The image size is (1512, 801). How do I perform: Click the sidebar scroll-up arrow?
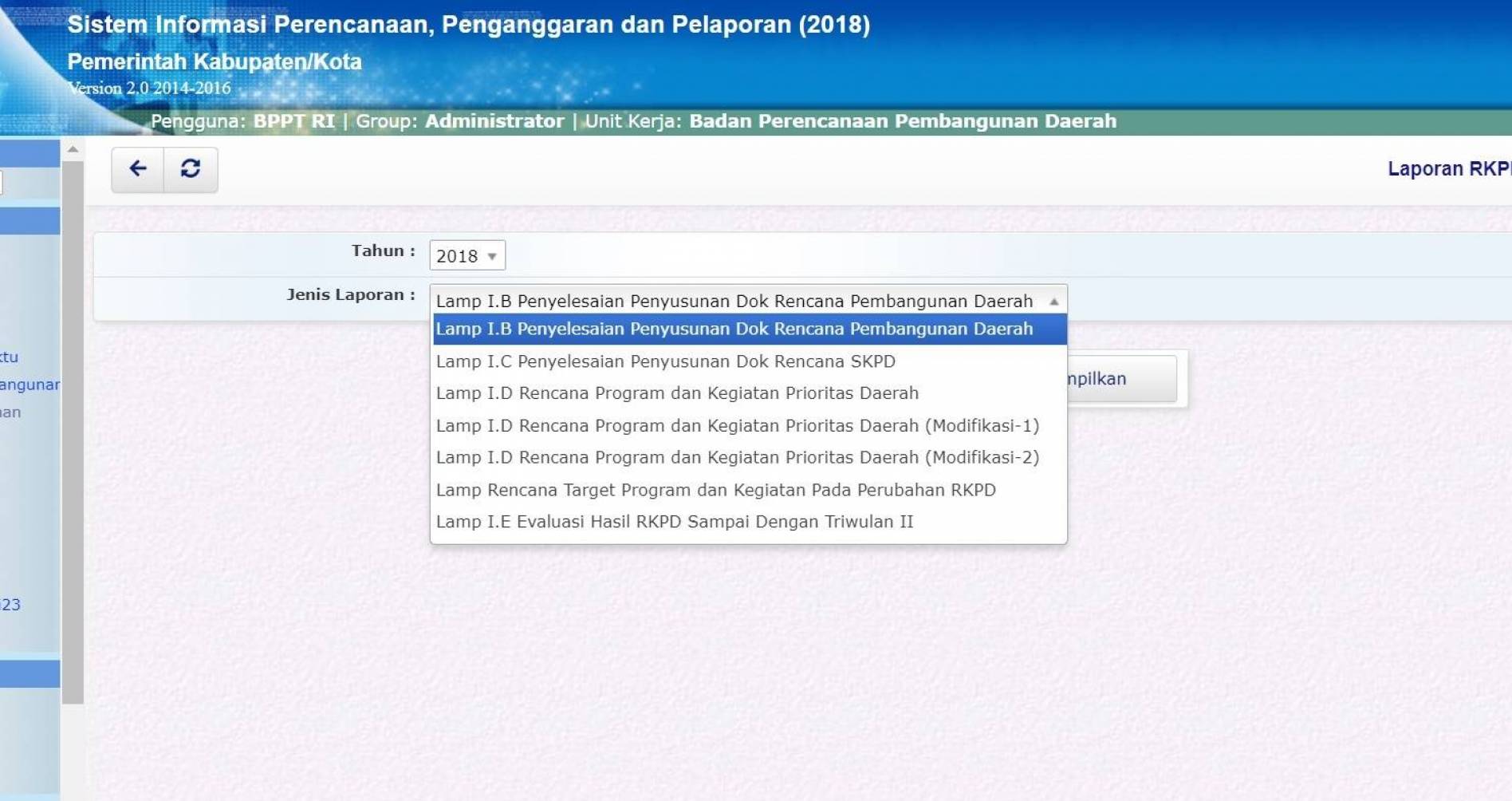point(73,150)
